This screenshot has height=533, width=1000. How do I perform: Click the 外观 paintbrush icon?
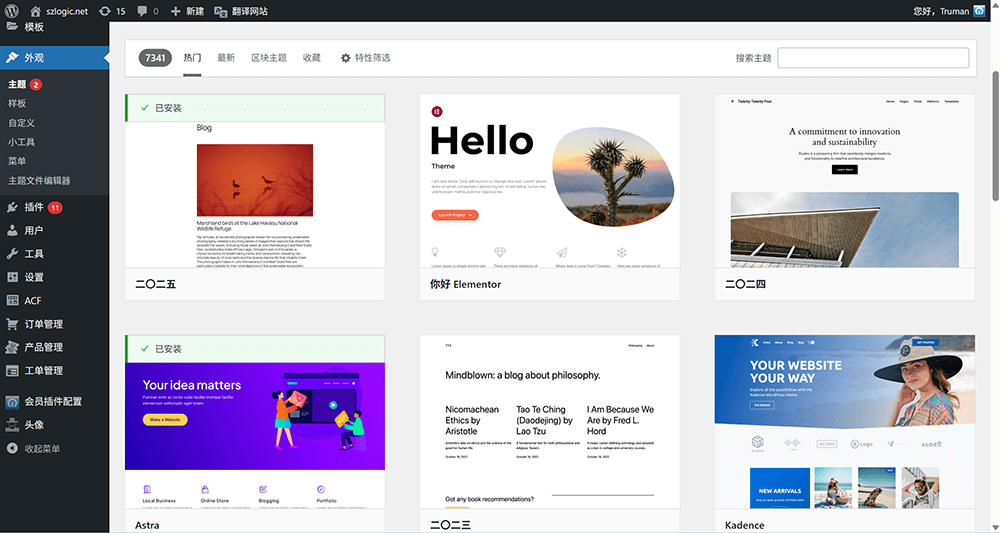point(12,57)
